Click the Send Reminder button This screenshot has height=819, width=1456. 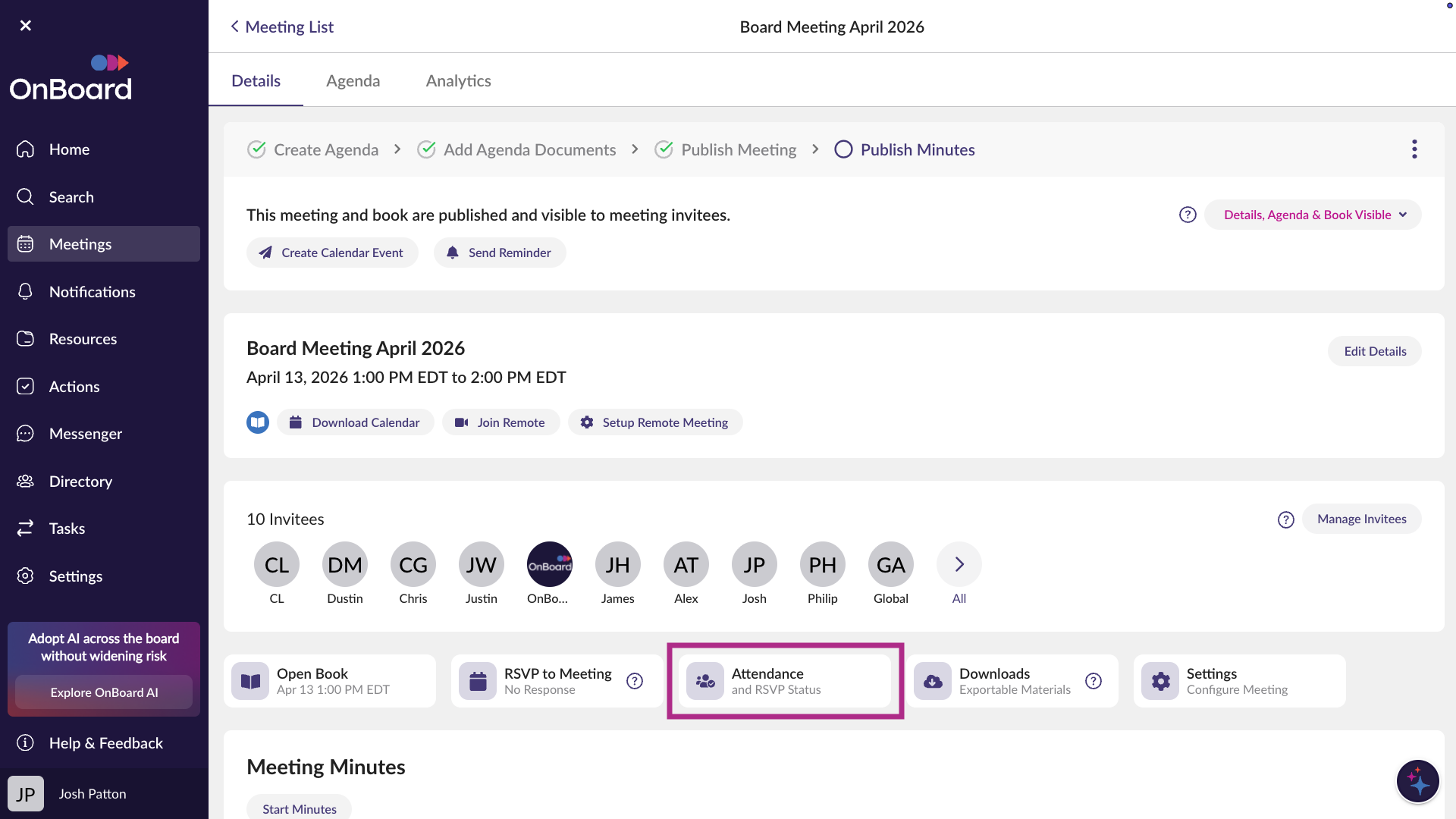(x=499, y=253)
